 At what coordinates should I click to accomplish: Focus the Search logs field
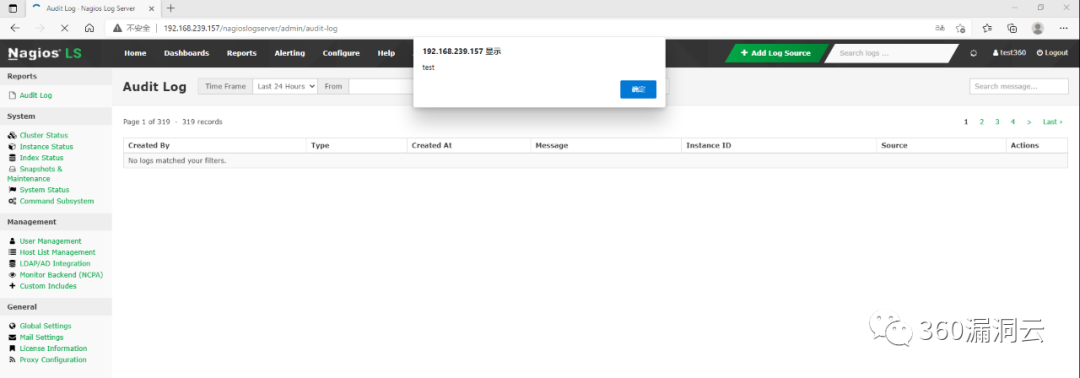(891, 53)
